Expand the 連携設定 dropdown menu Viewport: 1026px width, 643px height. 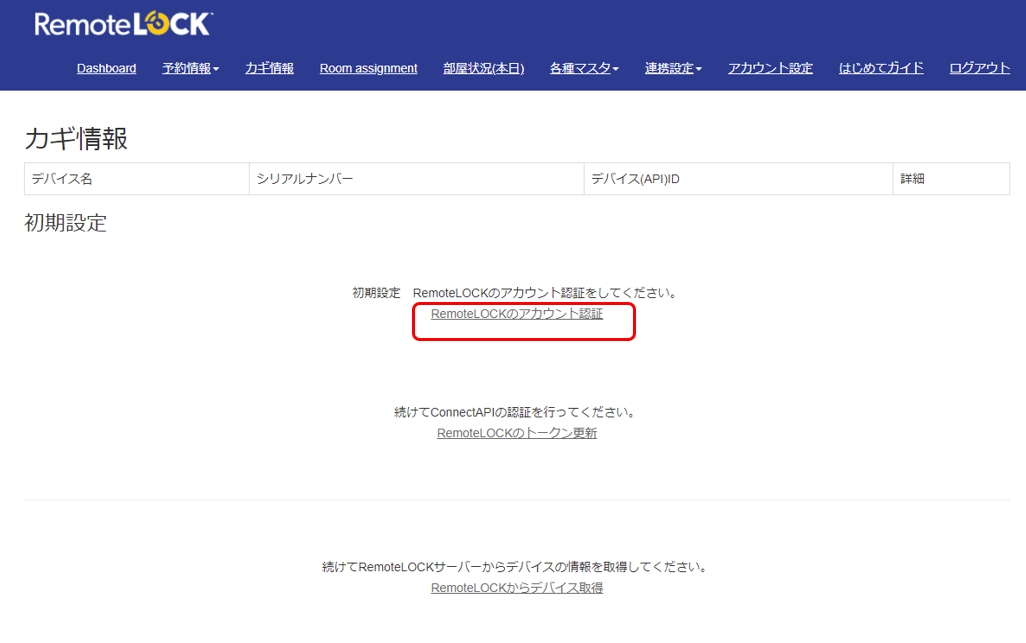pos(673,68)
